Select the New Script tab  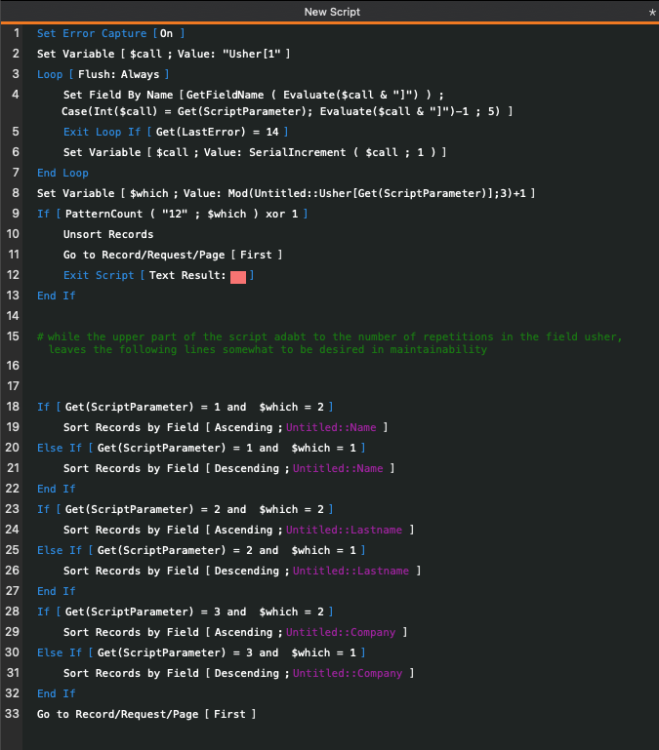(x=332, y=11)
